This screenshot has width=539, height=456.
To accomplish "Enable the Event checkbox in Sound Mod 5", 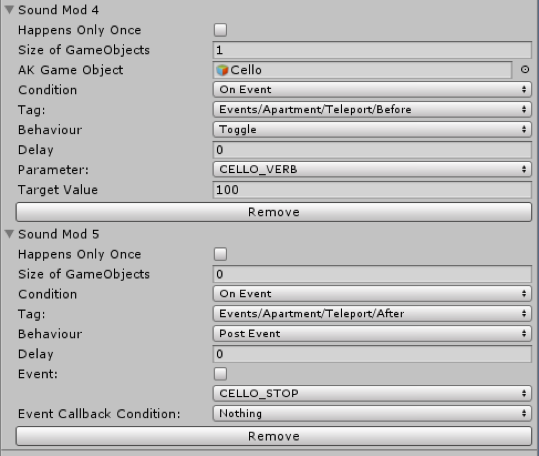I will coord(220,374).
